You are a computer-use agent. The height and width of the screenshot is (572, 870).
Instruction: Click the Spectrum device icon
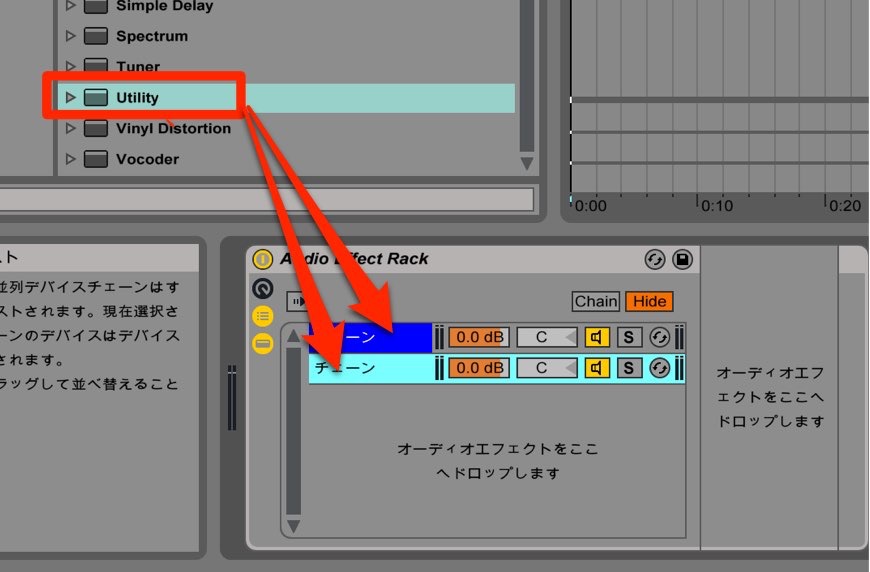pyautogui.click(x=95, y=36)
